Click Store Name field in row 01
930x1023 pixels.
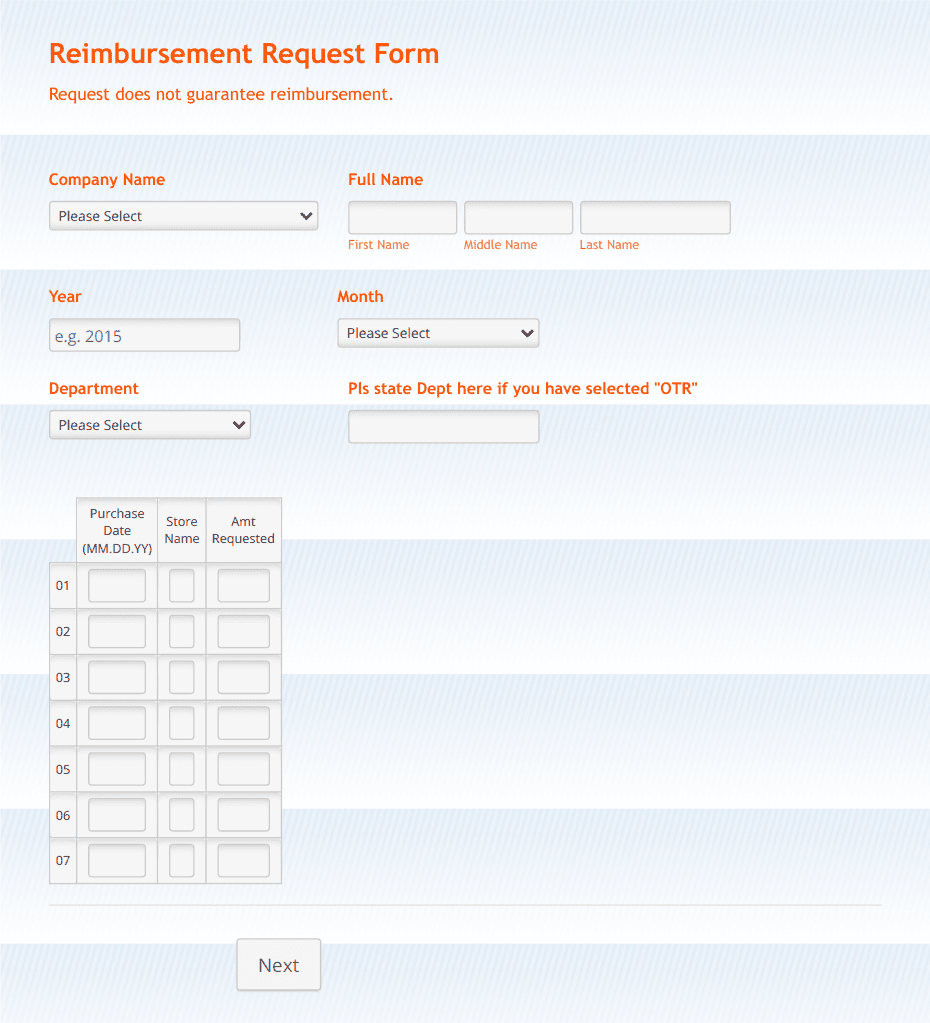coord(181,586)
